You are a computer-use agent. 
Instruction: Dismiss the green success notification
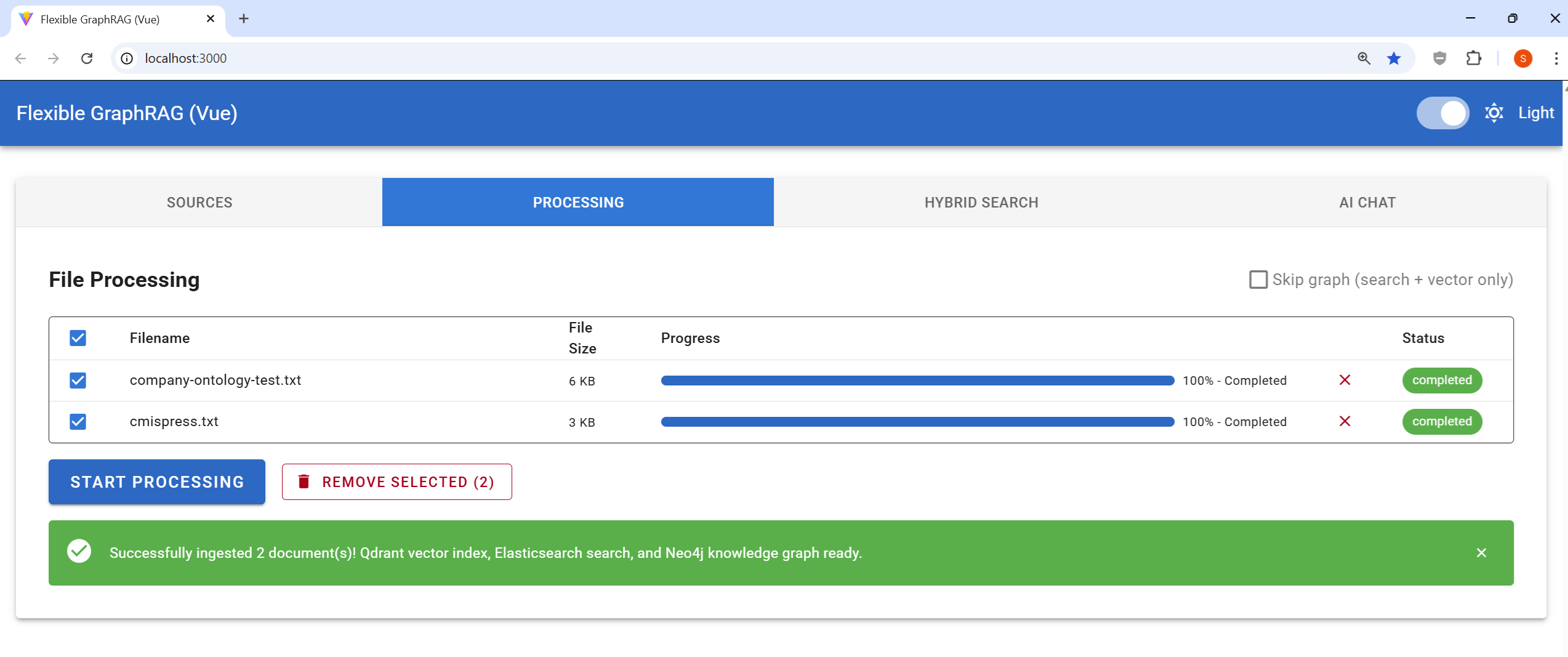tap(1481, 553)
